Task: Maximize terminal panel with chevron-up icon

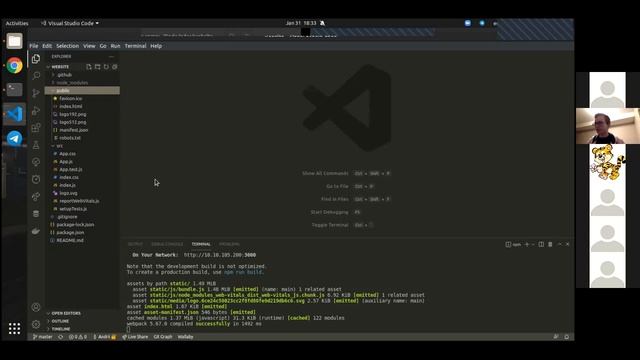Action: point(560,244)
